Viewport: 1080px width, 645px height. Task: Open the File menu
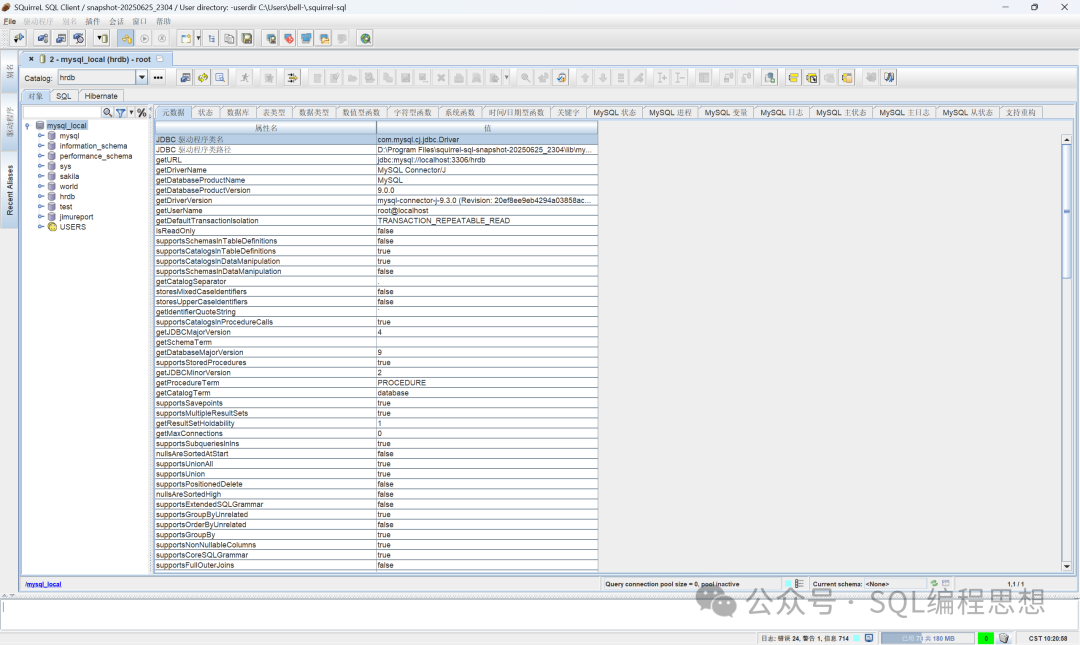(10, 21)
